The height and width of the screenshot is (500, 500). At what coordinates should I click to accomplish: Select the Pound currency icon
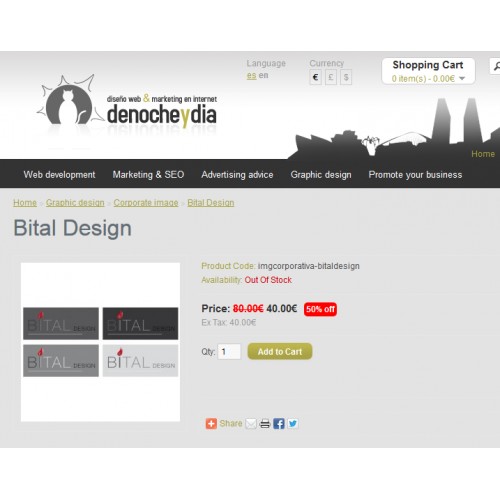pyautogui.click(x=331, y=77)
